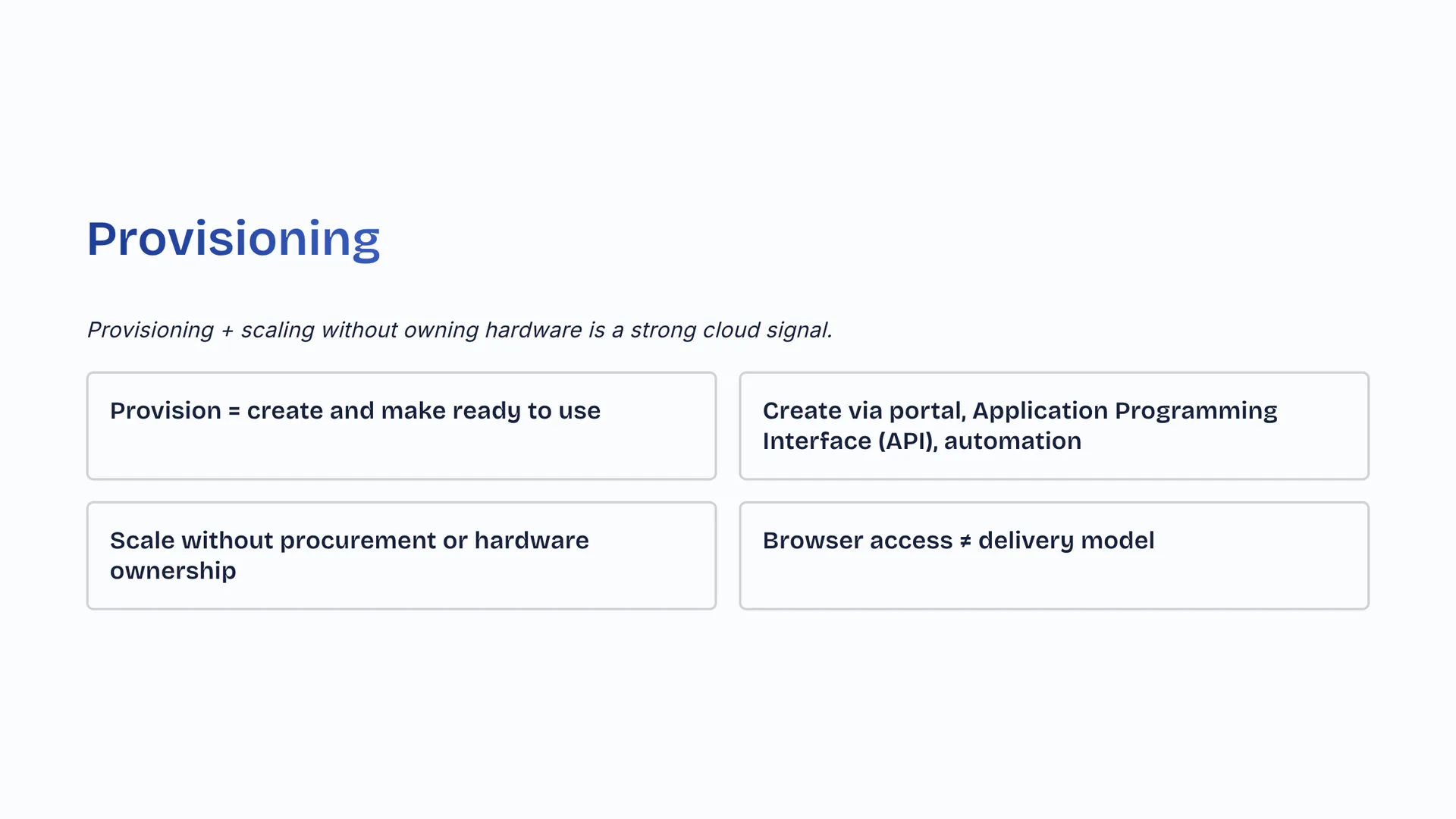Click the words 'Browser access'
1456x819 pixels.
[857, 541]
